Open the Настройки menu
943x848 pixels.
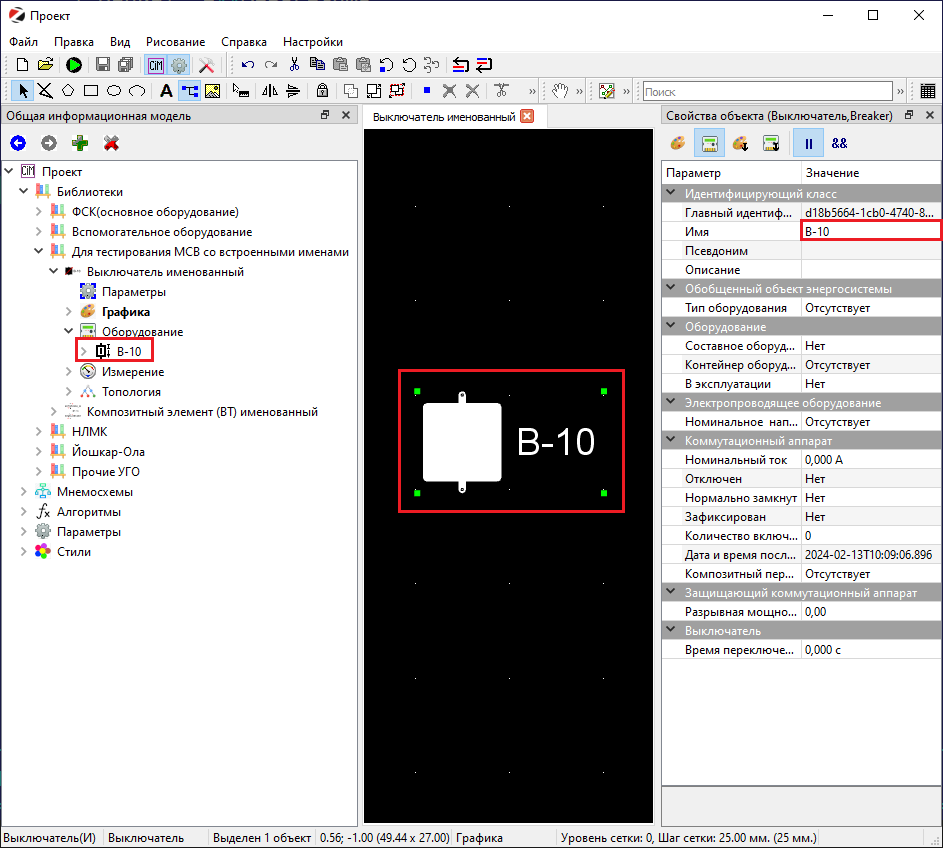[x=312, y=42]
